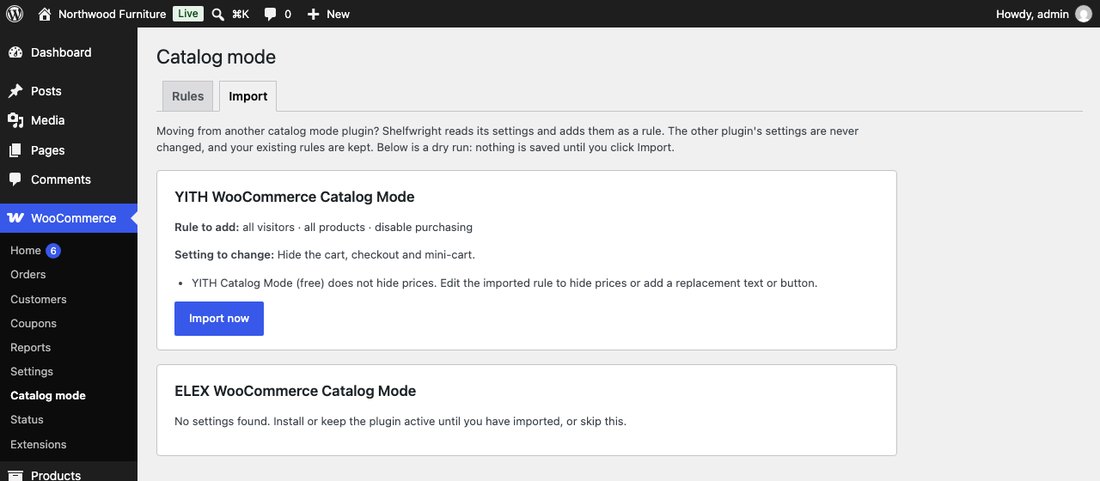The width and height of the screenshot is (1100, 481).
Task: Select the WooCommerce sidebar menu
Action: click(69, 218)
